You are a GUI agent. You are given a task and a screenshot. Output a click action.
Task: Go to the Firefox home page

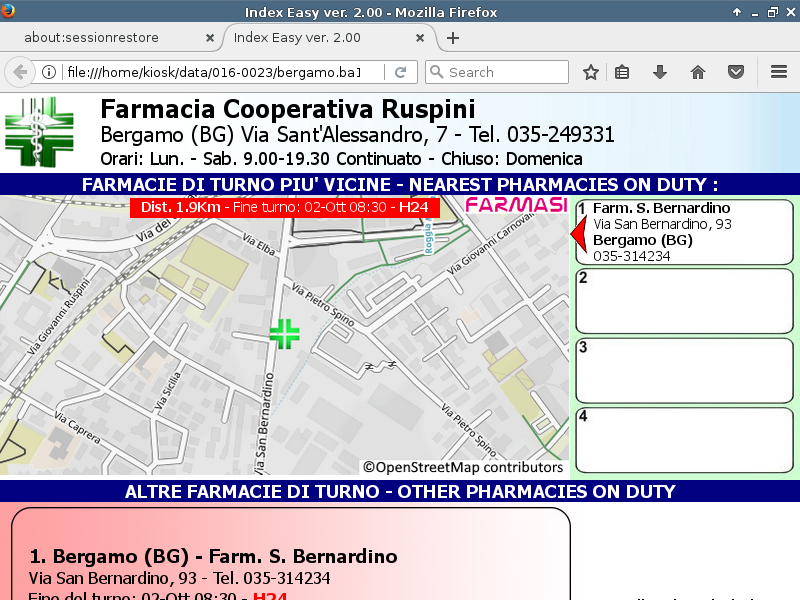[698, 72]
